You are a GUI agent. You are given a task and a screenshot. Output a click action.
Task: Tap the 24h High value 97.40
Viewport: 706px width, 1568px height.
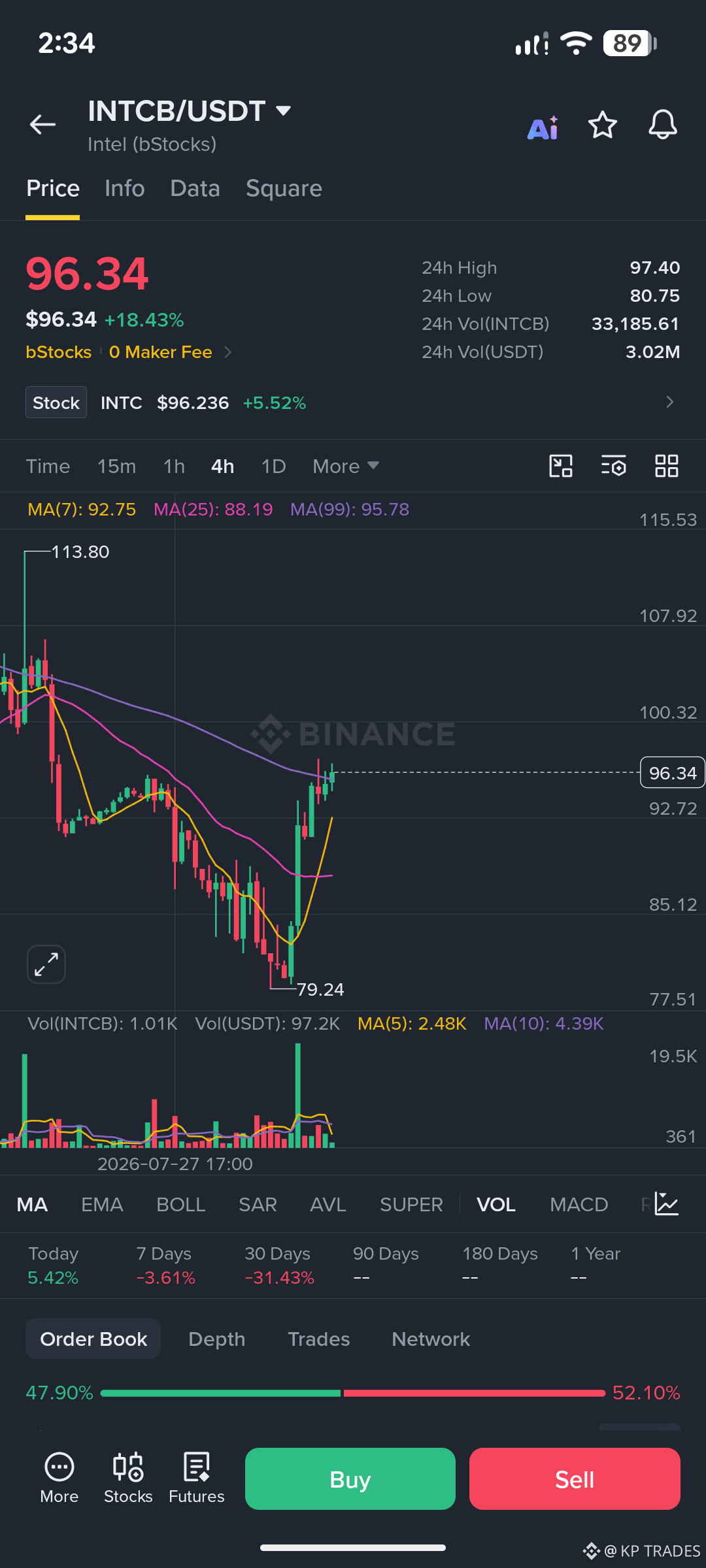point(655,268)
